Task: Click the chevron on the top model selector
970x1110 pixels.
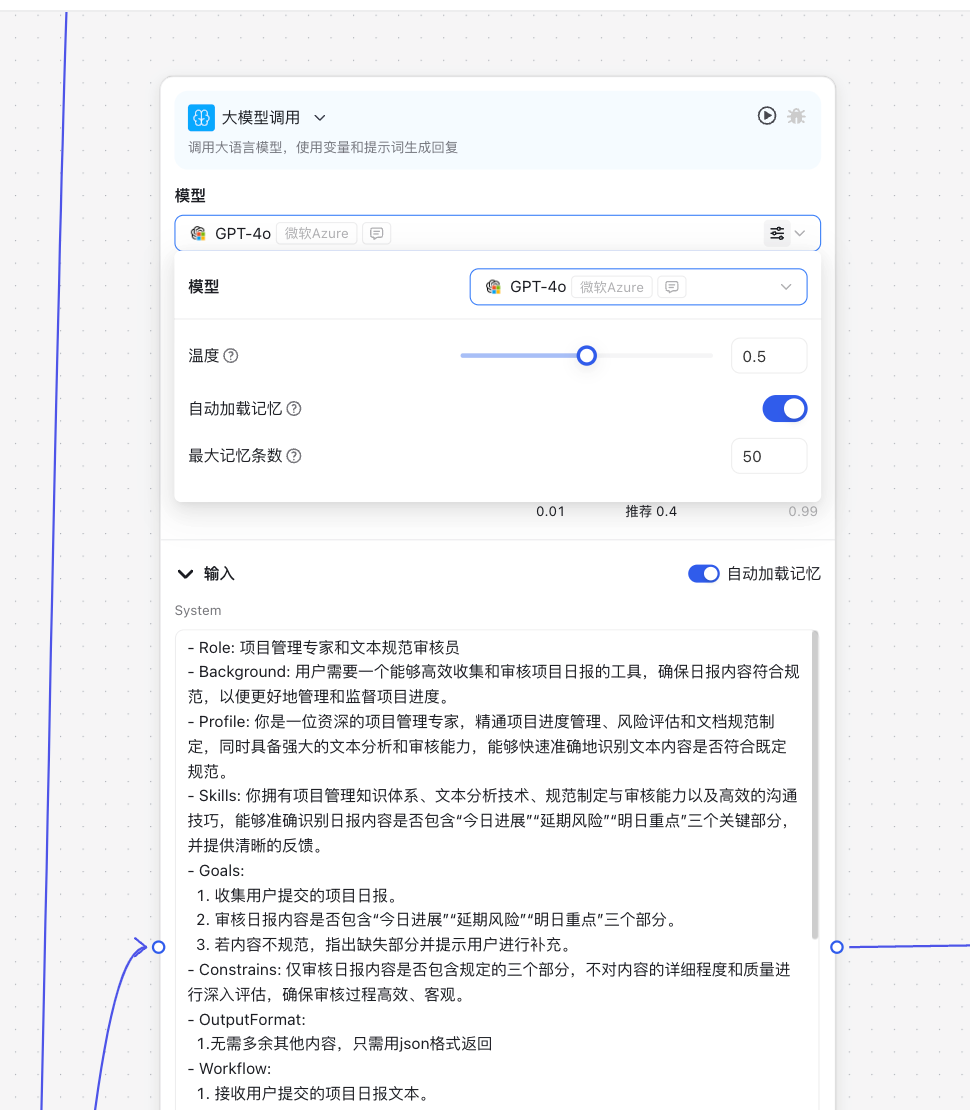Action: click(800, 234)
